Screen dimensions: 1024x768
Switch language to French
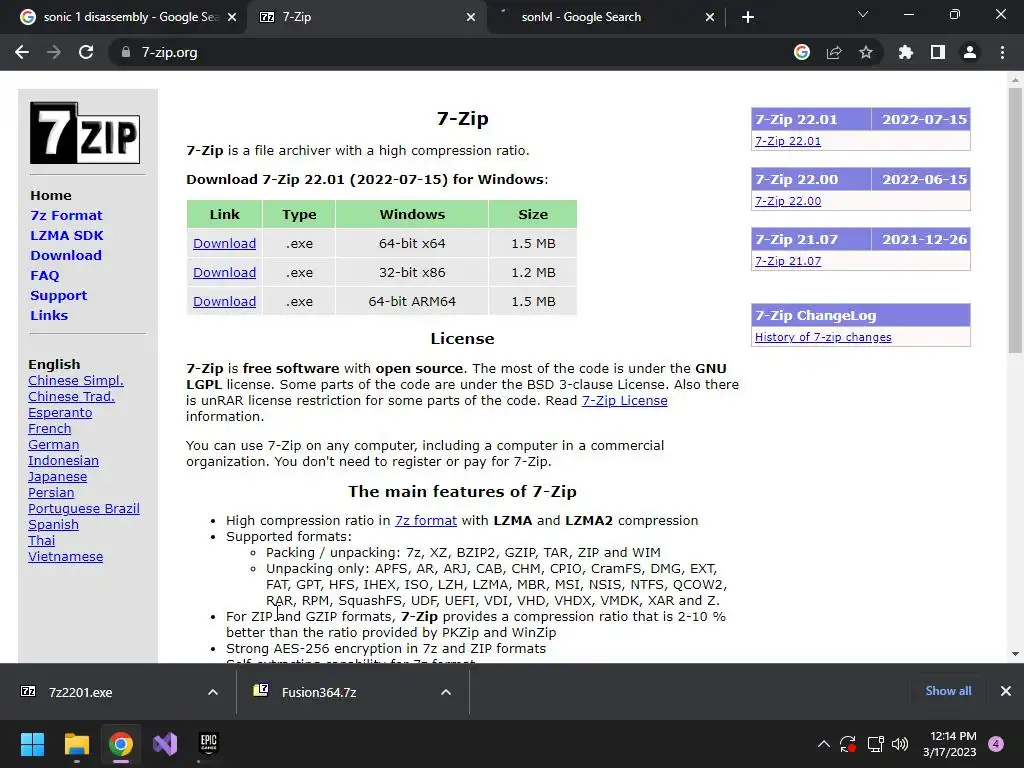50,428
